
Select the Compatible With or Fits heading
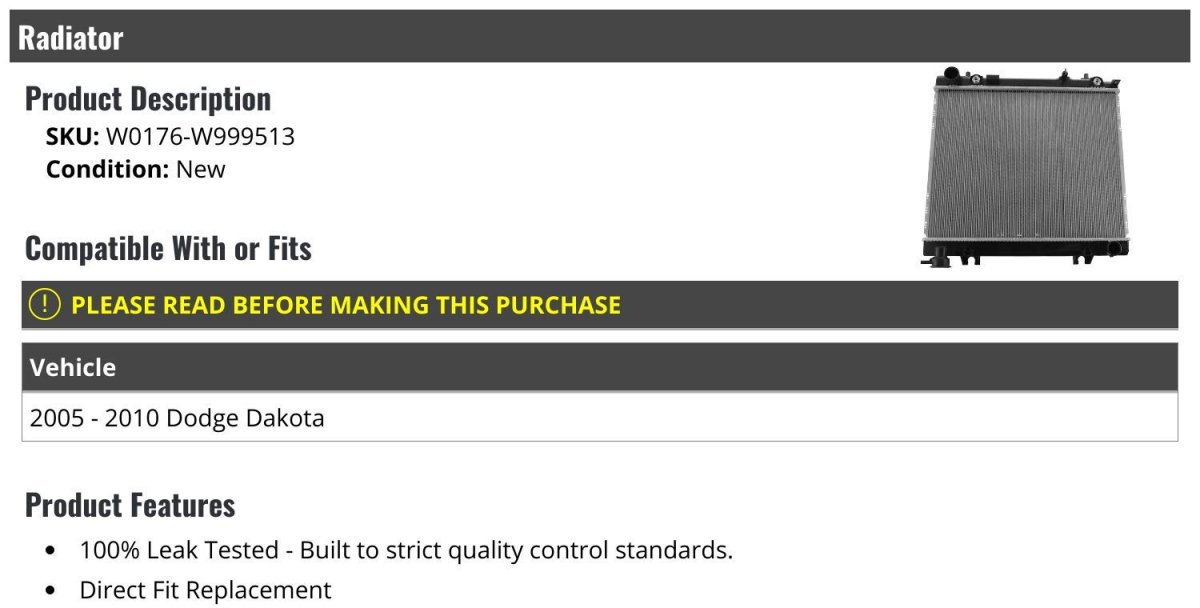[x=168, y=248]
